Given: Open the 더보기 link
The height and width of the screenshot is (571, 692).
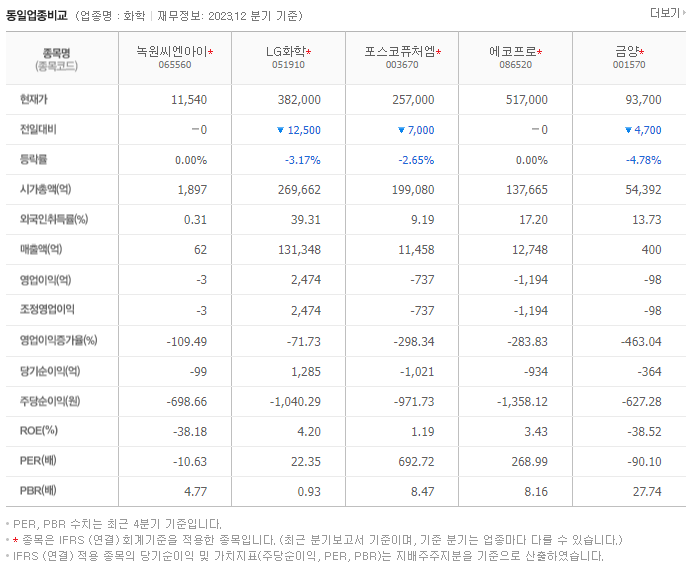Looking at the screenshot, I should coord(668,13).
